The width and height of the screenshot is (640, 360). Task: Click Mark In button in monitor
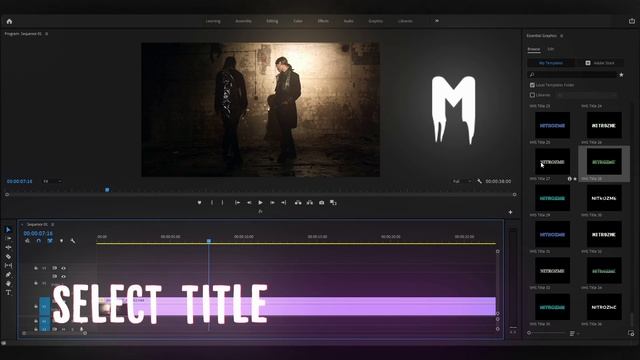tap(212, 202)
